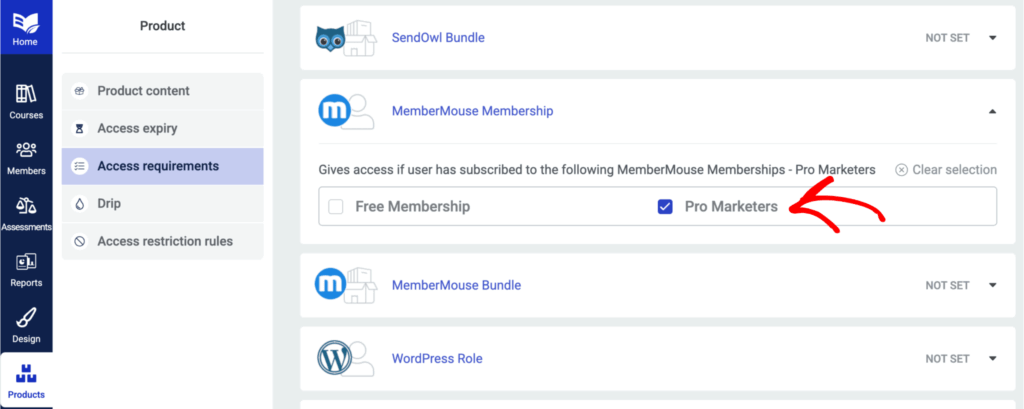The width and height of the screenshot is (1024, 409).
Task: Expand the SendOwl Bundle dropdown arrow
Action: pyautogui.click(x=993, y=38)
